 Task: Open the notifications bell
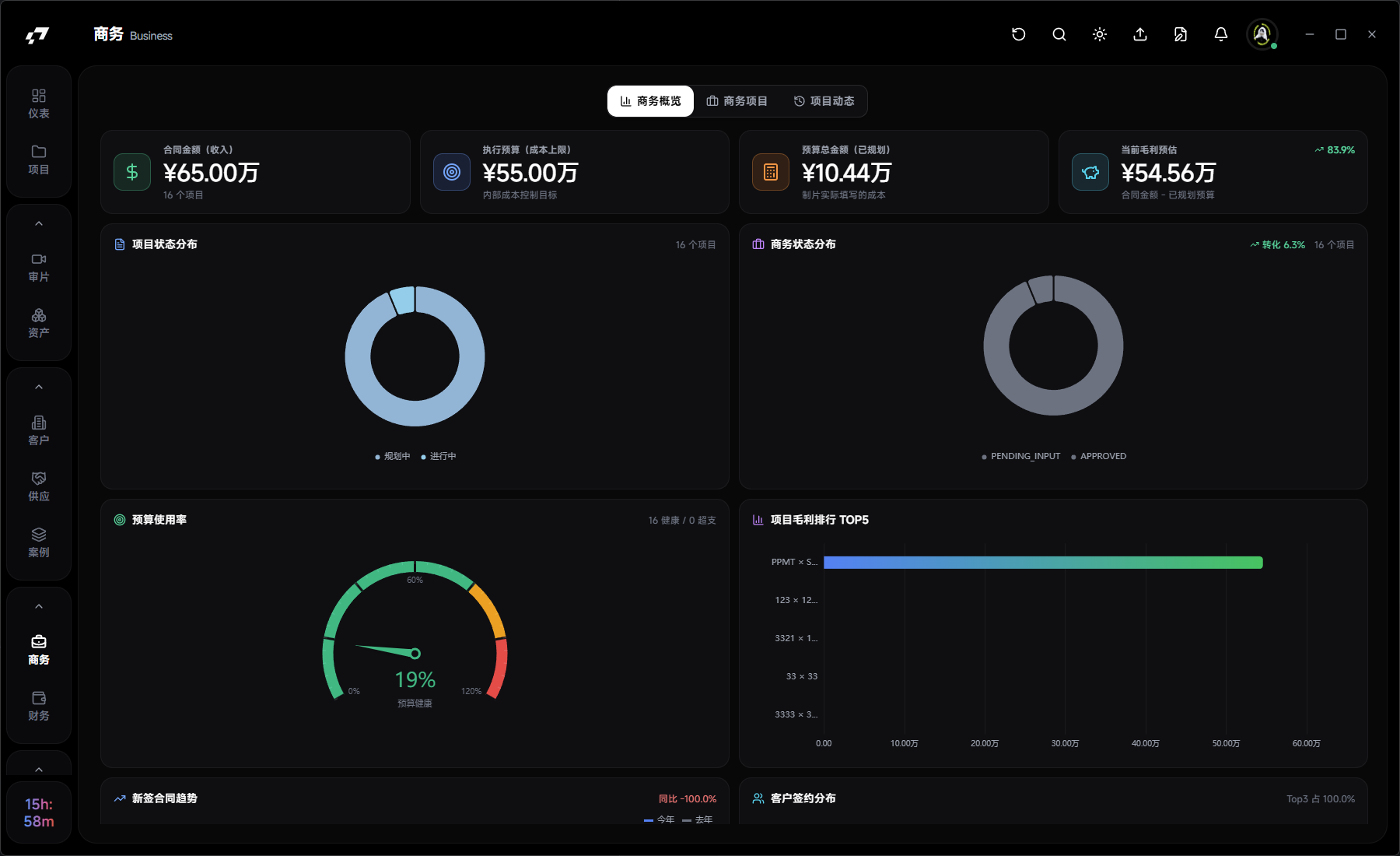coord(1220,34)
